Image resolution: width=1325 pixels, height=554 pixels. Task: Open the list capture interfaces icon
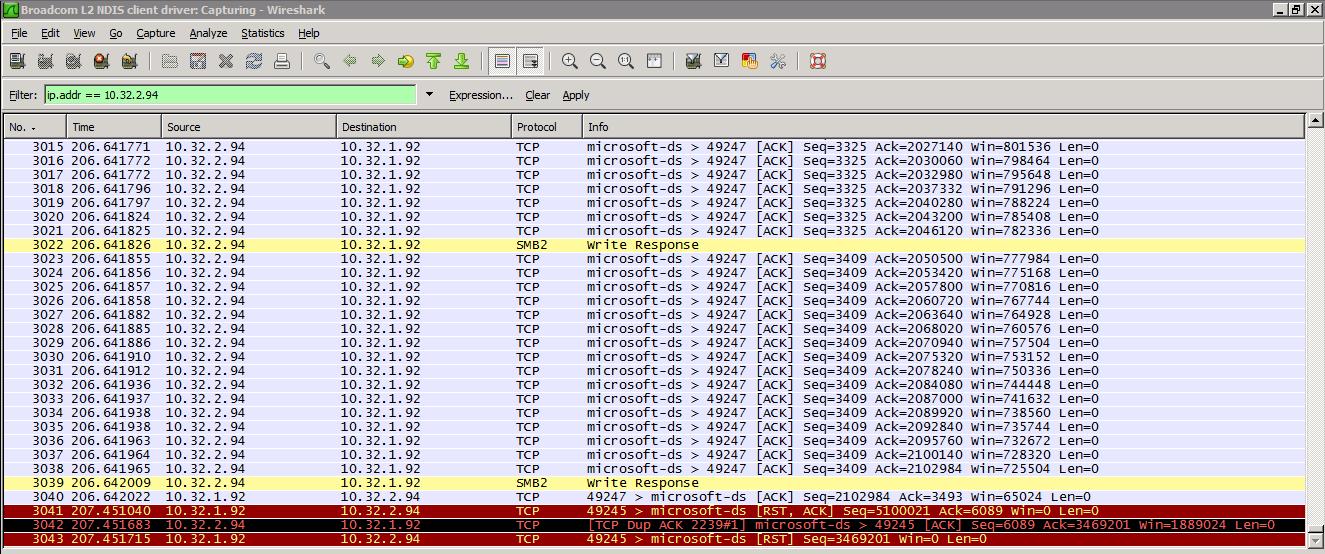pyautogui.click(x=17, y=61)
